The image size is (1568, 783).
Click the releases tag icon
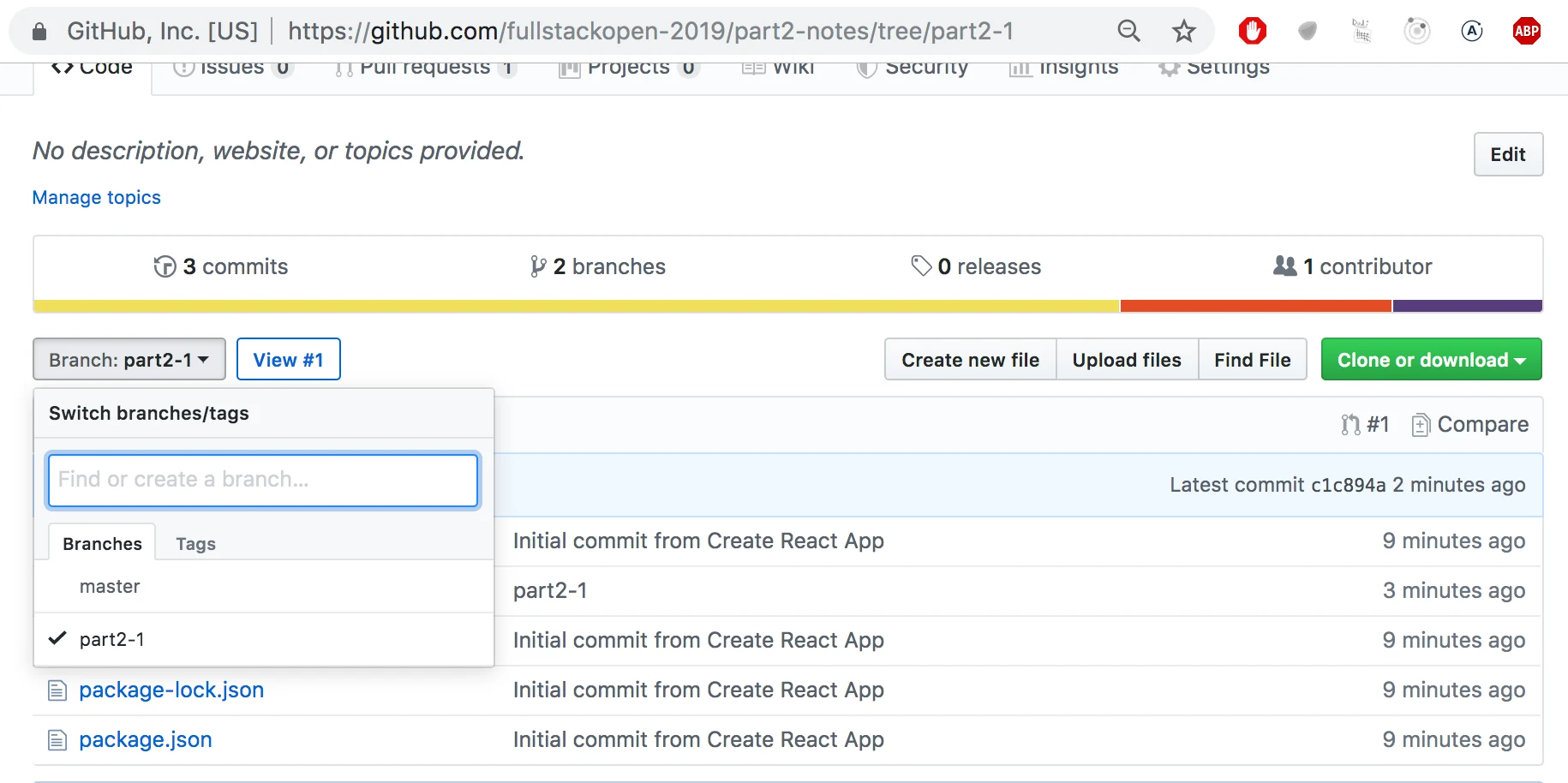tap(921, 266)
